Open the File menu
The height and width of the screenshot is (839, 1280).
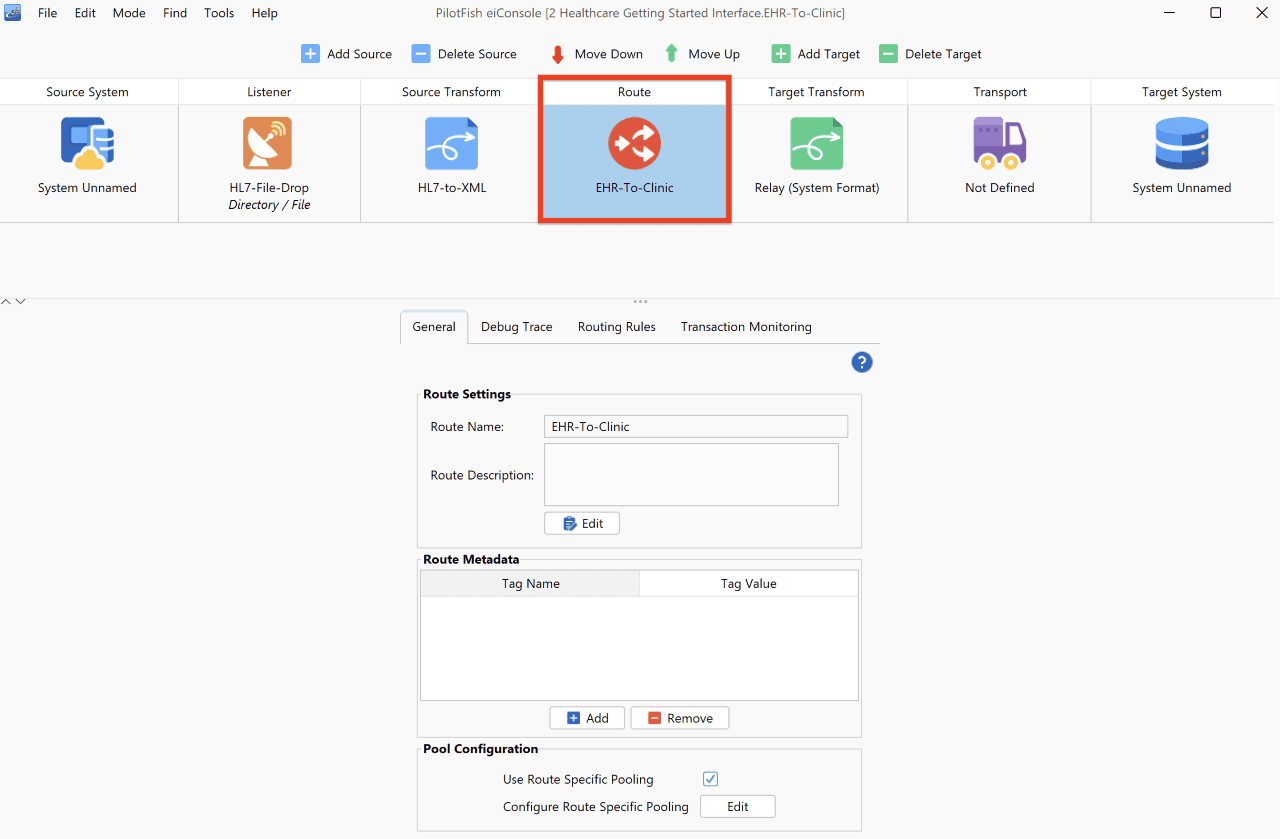coord(47,13)
